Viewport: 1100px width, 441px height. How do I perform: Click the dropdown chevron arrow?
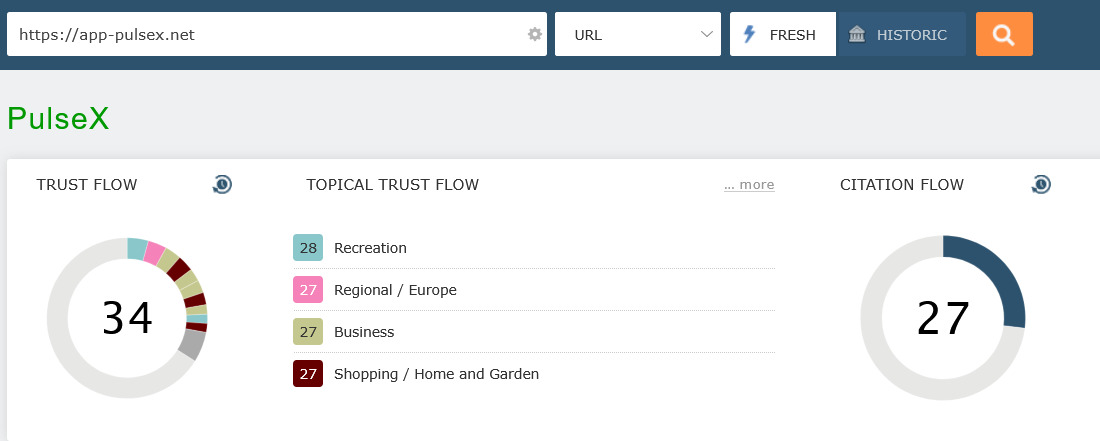point(708,35)
